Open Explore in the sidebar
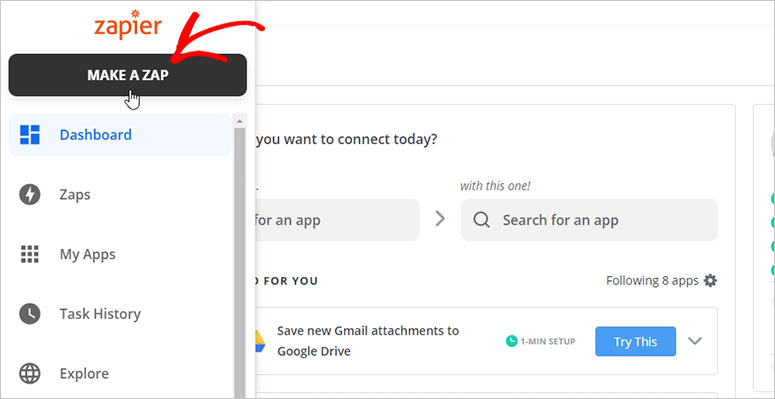The width and height of the screenshot is (775, 399). (84, 374)
